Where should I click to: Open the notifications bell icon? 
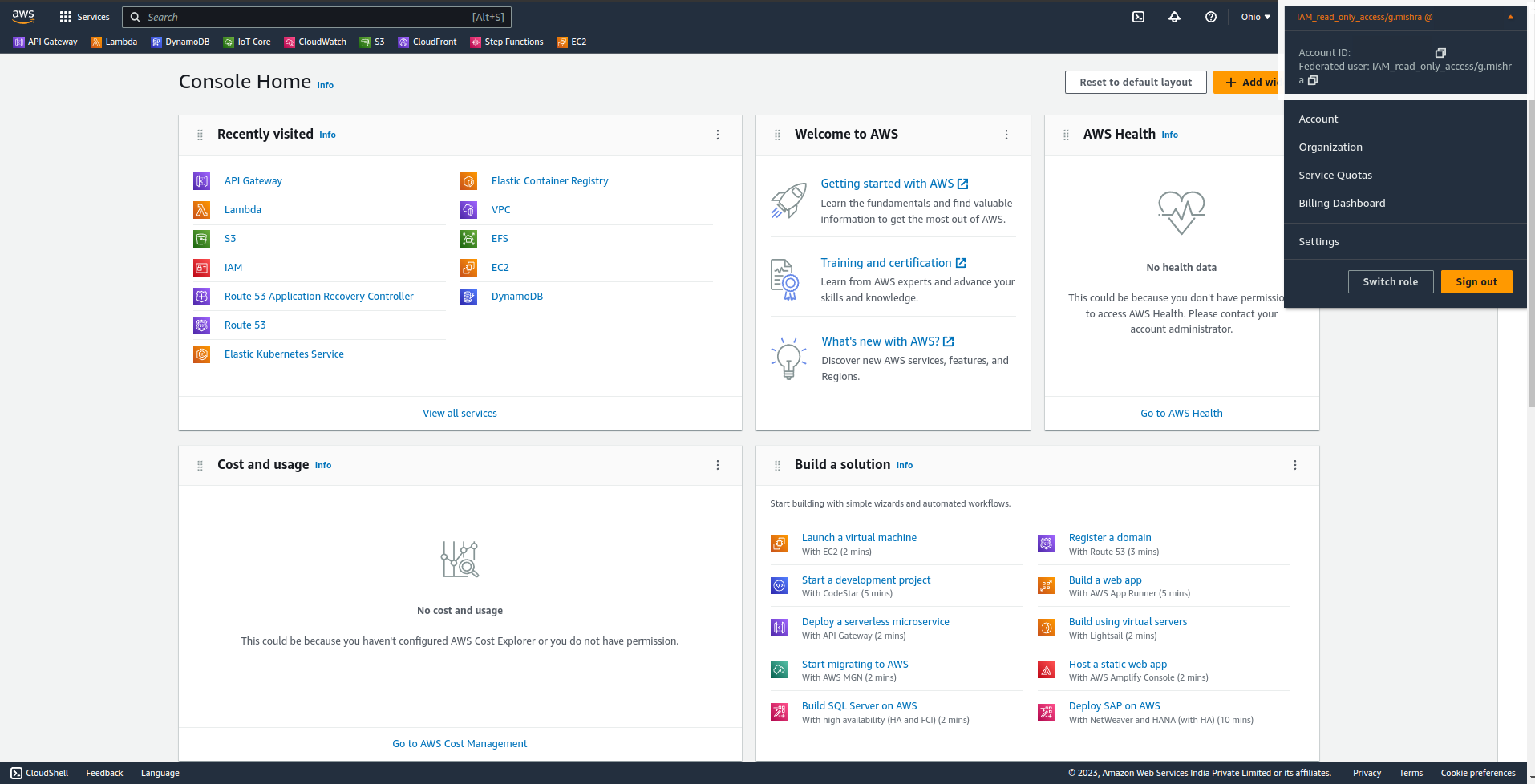tap(1174, 17)
